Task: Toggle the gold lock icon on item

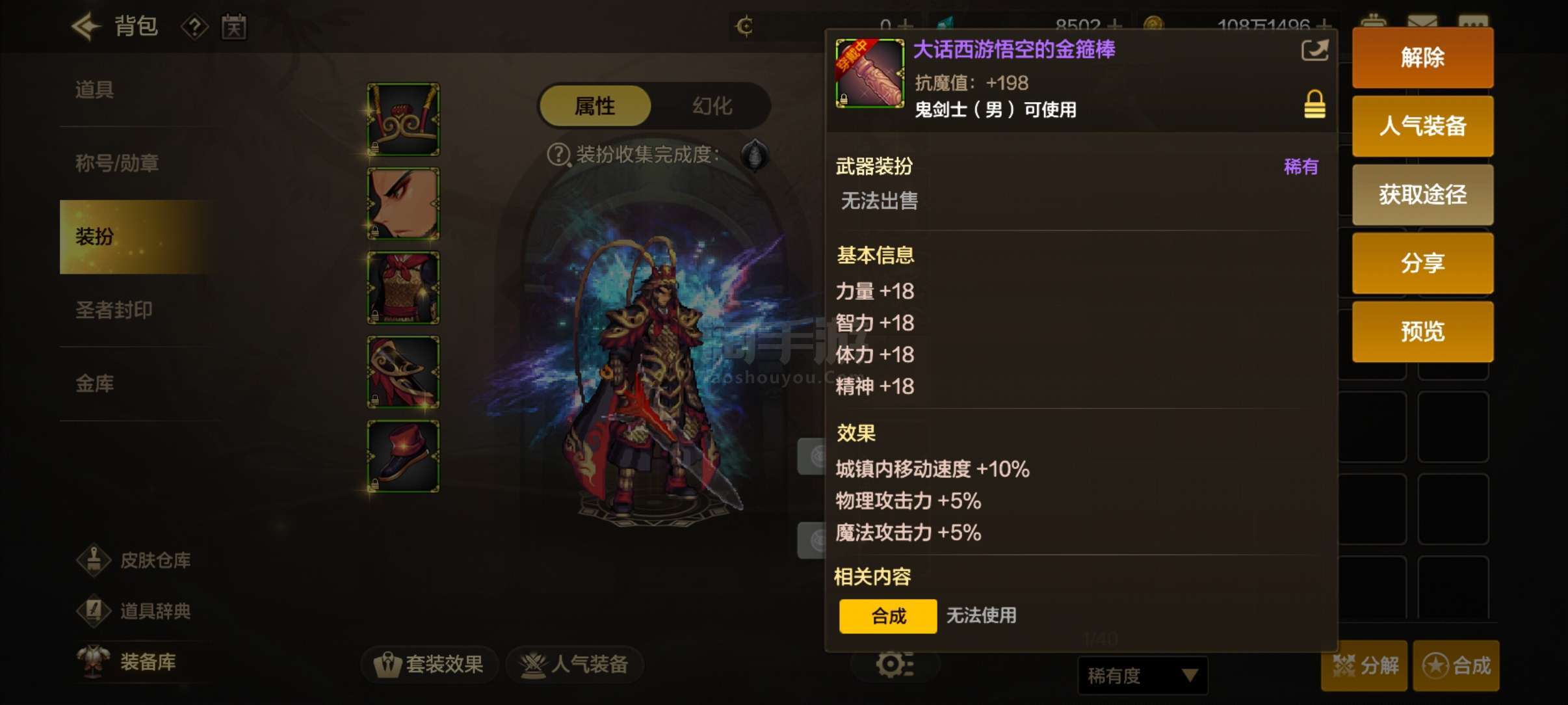Action: point(1314,104)
